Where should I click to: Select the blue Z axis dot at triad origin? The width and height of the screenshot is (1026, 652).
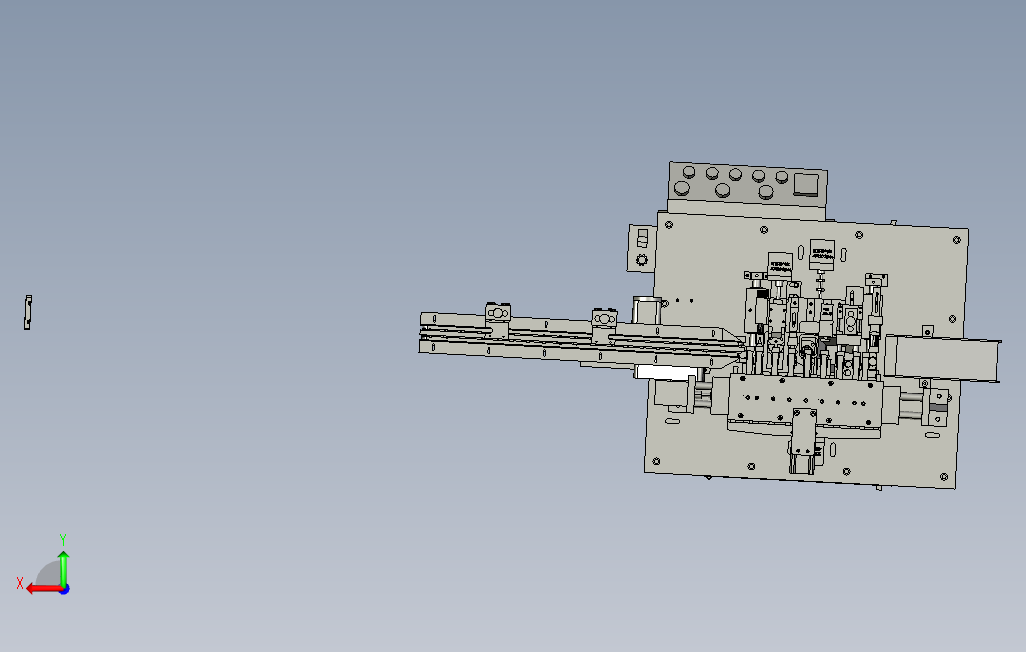pyautogui.click(x=65, y=590)
